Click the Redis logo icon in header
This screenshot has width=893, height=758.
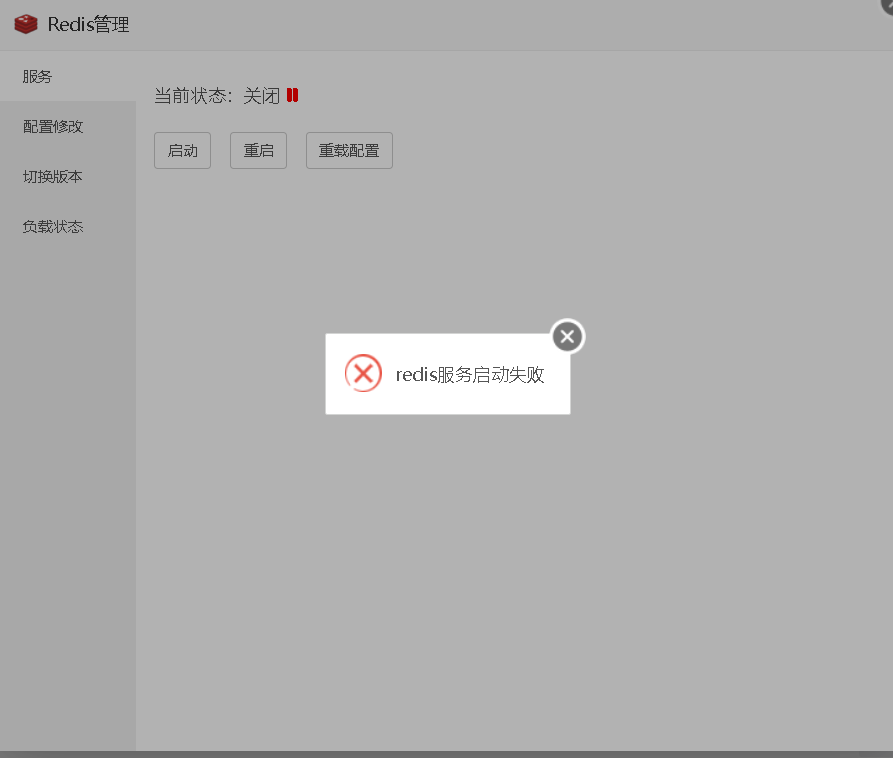click(x=26, y=24)
